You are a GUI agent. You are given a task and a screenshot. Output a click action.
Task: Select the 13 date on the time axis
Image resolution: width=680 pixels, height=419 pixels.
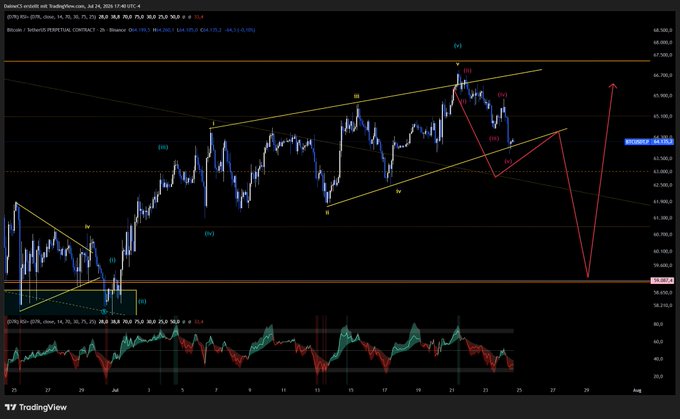click(317, 390)
